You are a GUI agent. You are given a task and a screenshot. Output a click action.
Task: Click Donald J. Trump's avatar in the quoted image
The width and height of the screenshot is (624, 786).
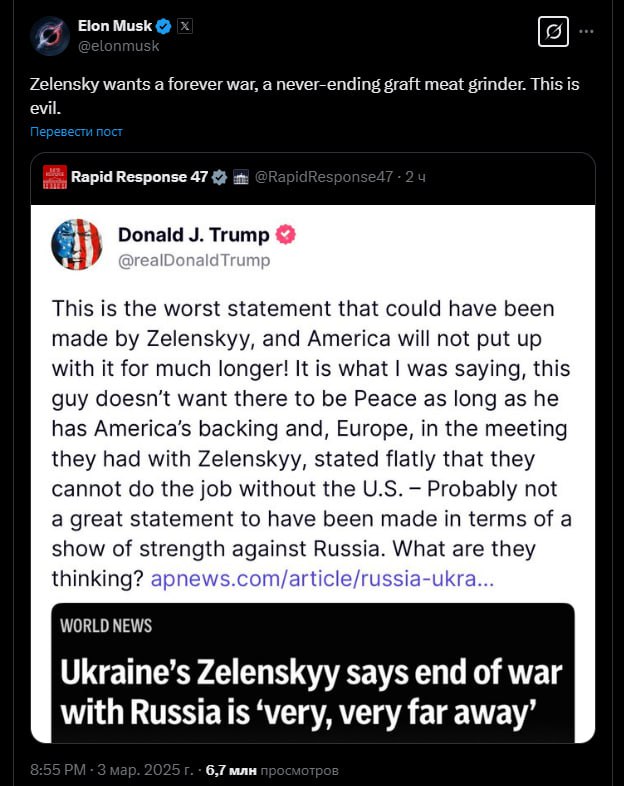point(76,245)
